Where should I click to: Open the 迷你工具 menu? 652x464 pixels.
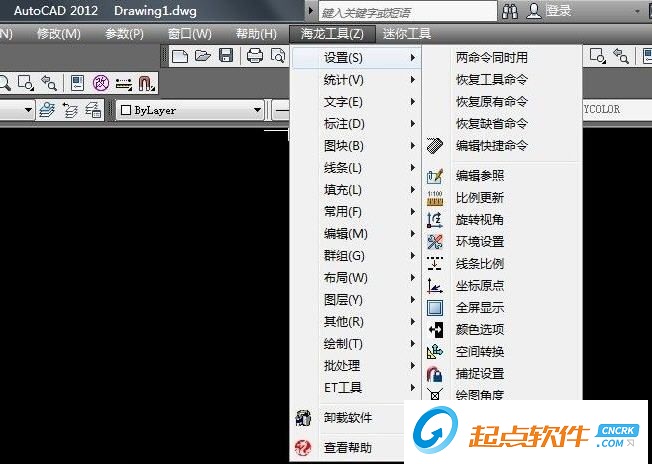406,34
